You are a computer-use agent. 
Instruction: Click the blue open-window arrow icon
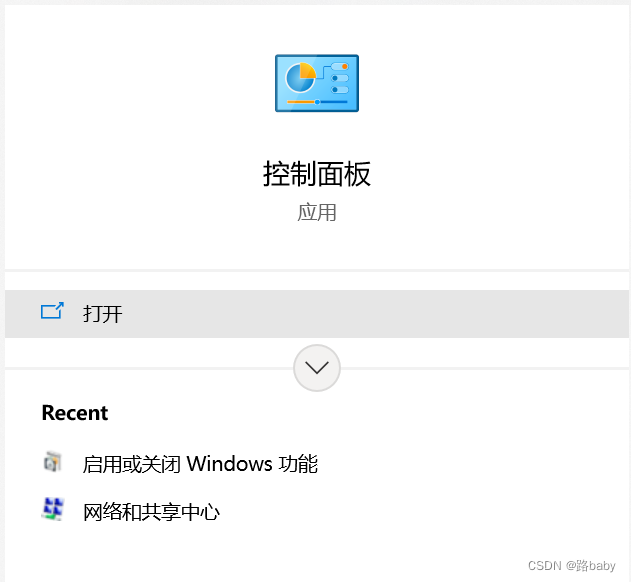52,311
